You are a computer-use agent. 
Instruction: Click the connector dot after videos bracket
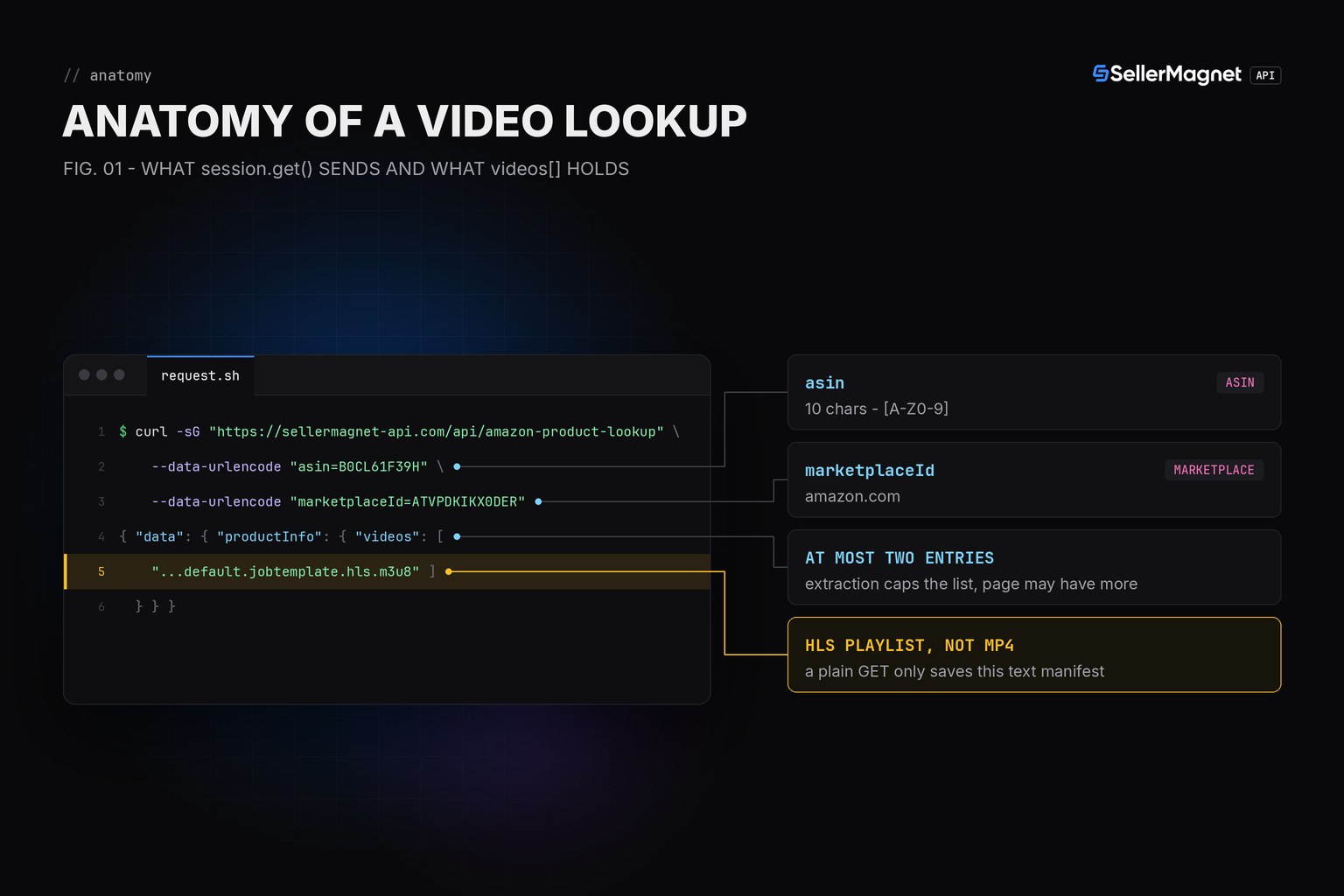pos(457,536)
